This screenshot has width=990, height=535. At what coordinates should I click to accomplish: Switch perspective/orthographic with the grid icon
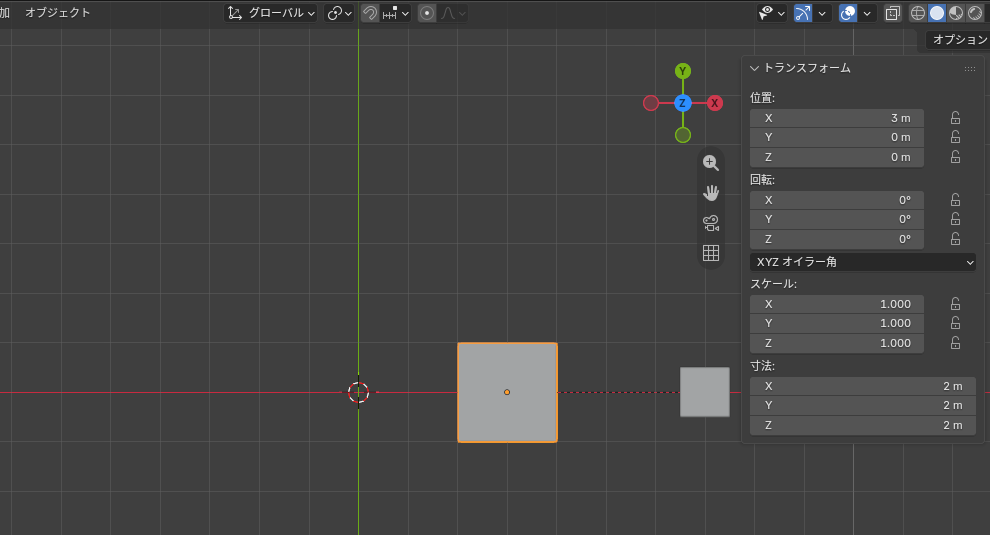pos(711,253)
